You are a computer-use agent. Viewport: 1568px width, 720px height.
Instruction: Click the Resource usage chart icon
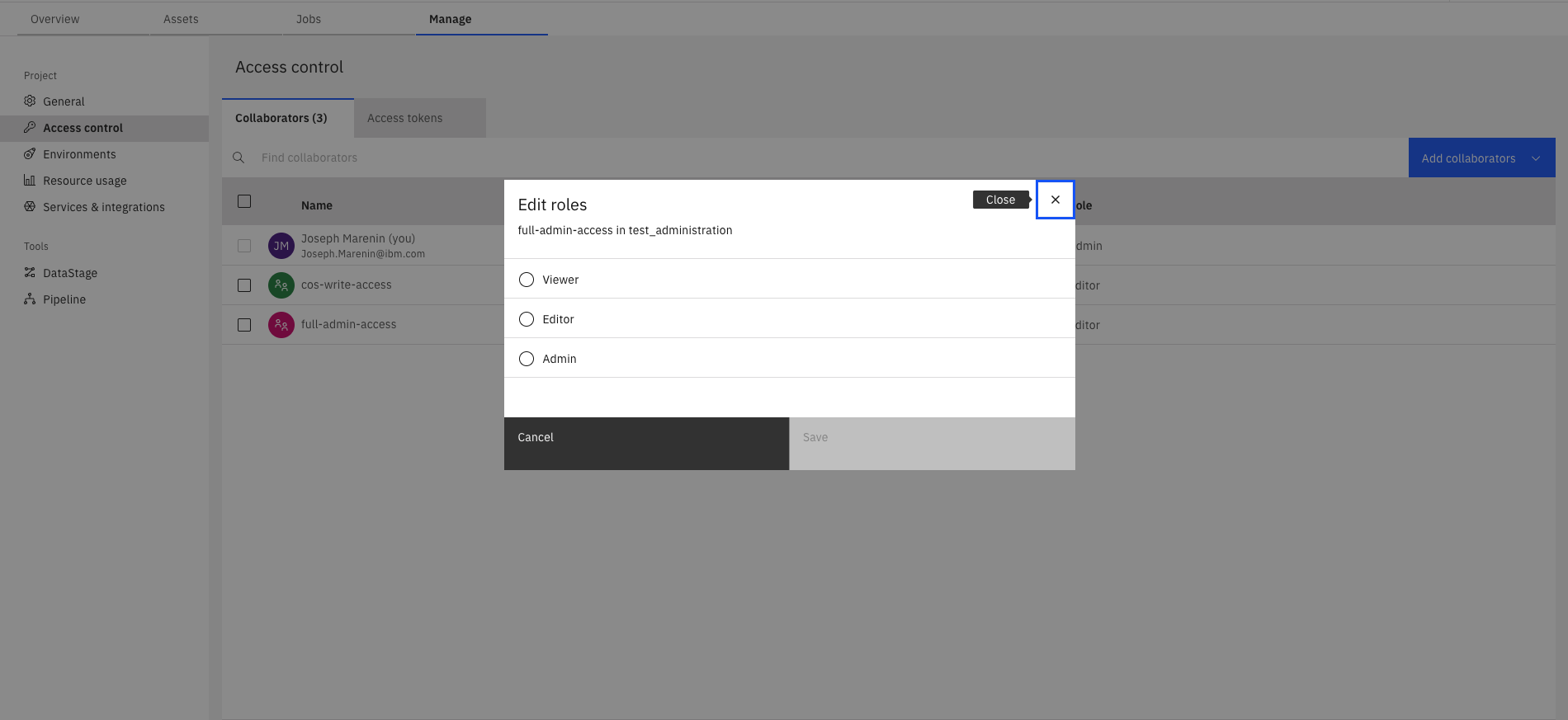pos(30,180)
